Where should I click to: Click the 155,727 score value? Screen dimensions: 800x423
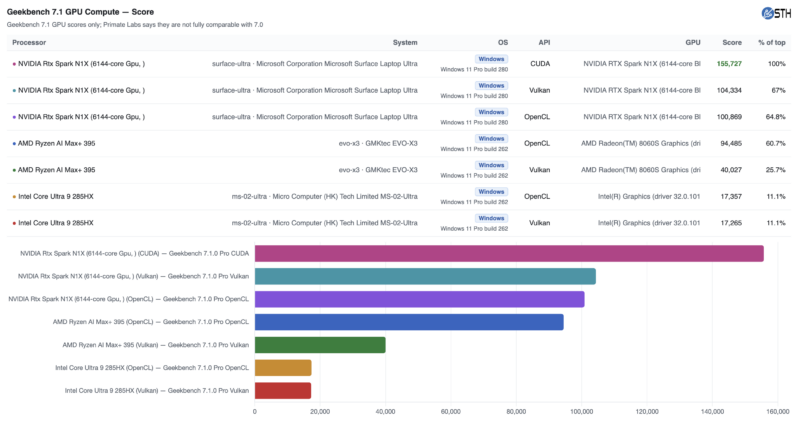click(x=729, y=64)
